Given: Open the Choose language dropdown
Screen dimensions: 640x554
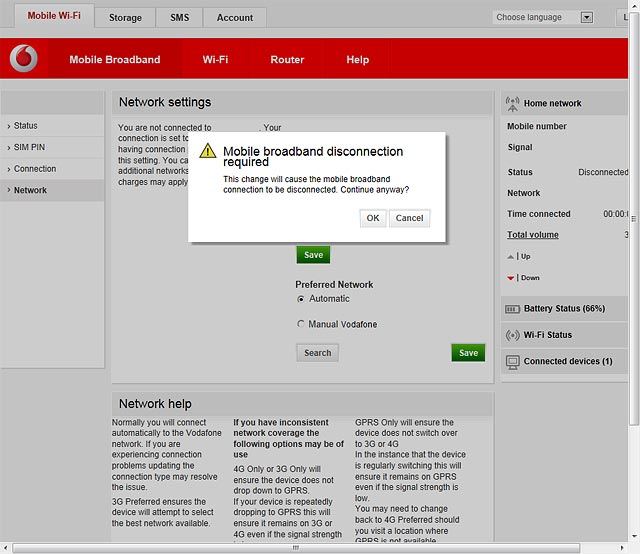Looking at the screenshot, I should click(x=543, y=17).
